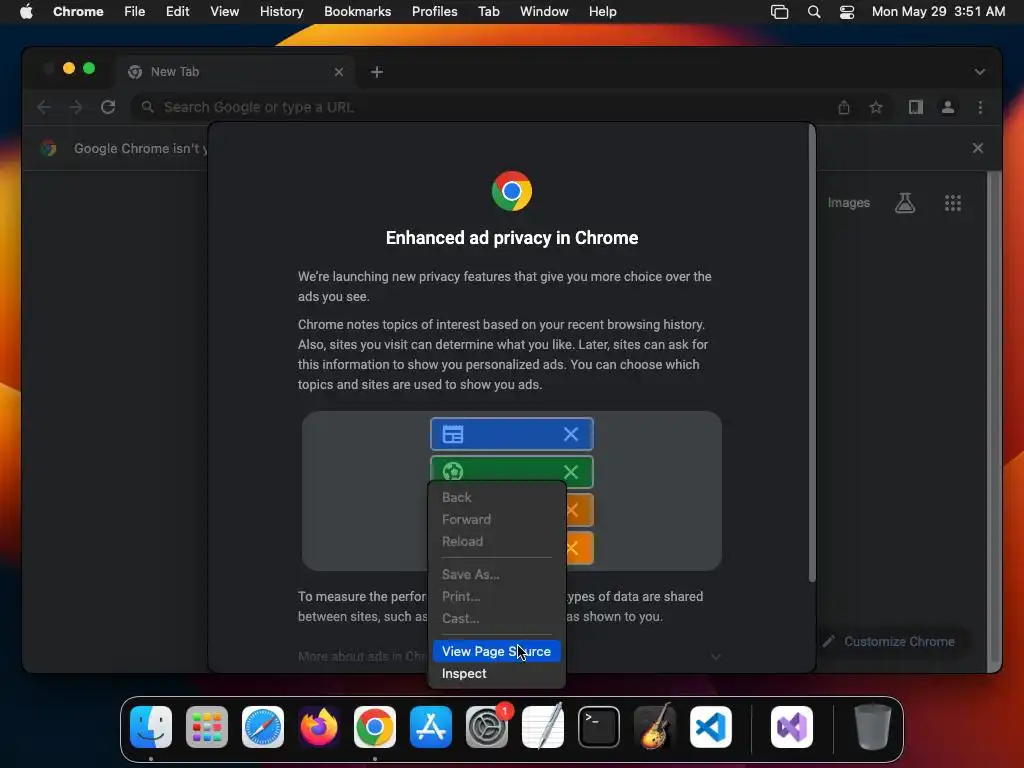This screenshot has height=768, width=1024.
Task: Reload the page with the toolbar refresh icon
Action: [x=108, y=107]
